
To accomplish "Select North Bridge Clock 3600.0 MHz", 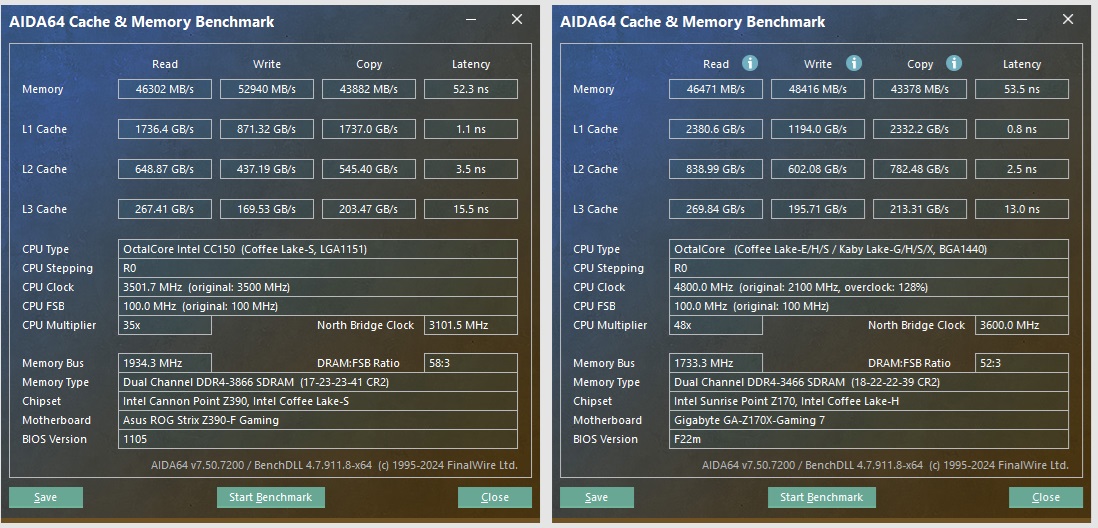I will [x=1022, y=325].
